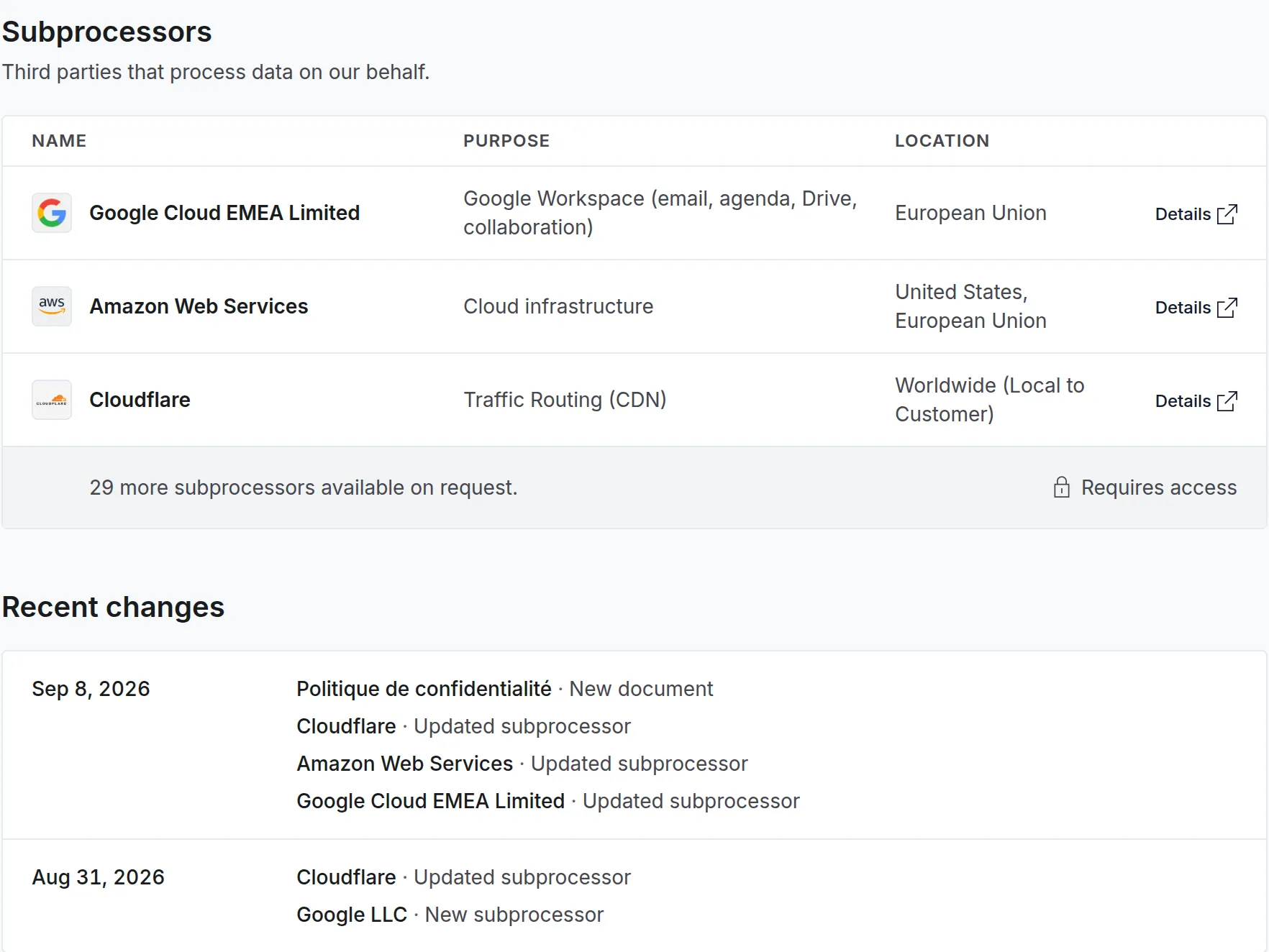Select Google Cloud EMEA Limited subprocessor name

click(x=224, y=213)
